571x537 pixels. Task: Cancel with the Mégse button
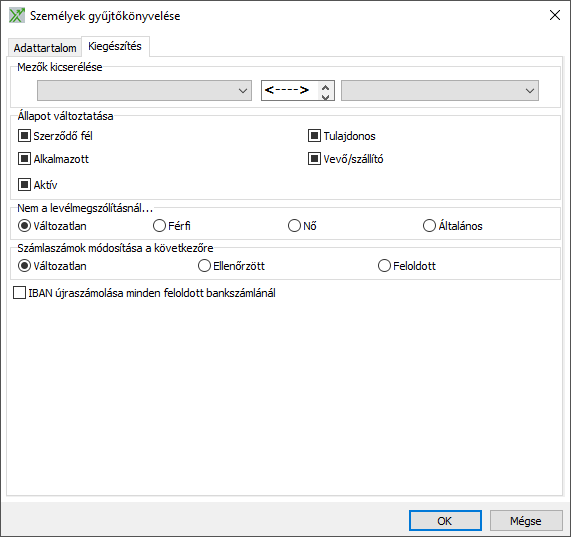(x=526, y=521)
